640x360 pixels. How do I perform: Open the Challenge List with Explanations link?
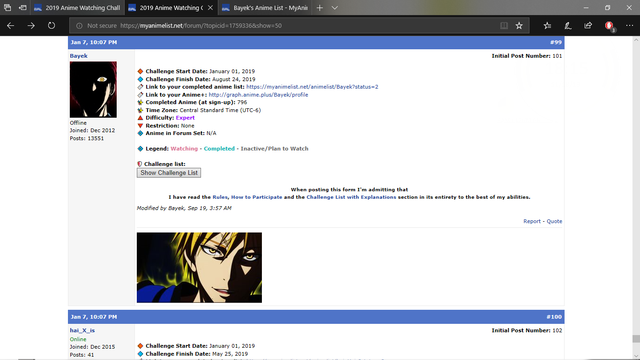pyautogui.click(x=351, y=197)
